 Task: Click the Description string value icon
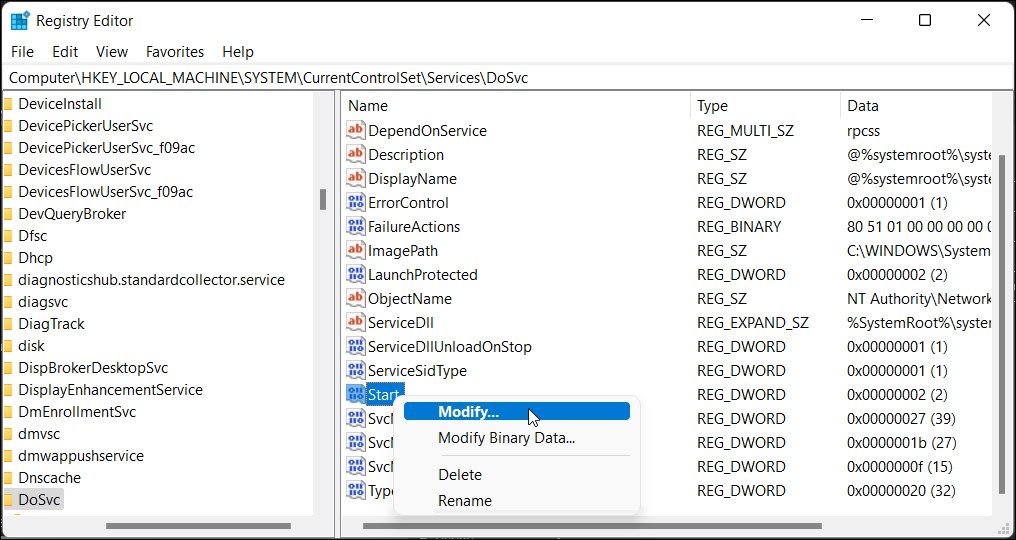[x=356, y=154]
